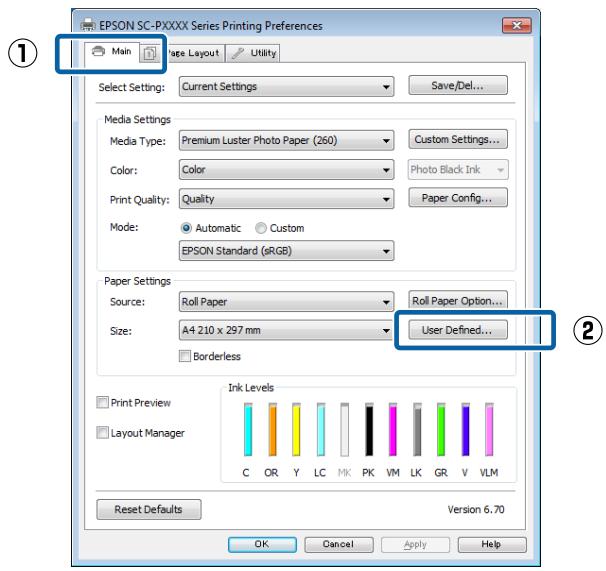Image resolution: width=606 pixels, height=571 pixels.
Task: Click the Paper Config... button
Action: (x=458, y=198)
